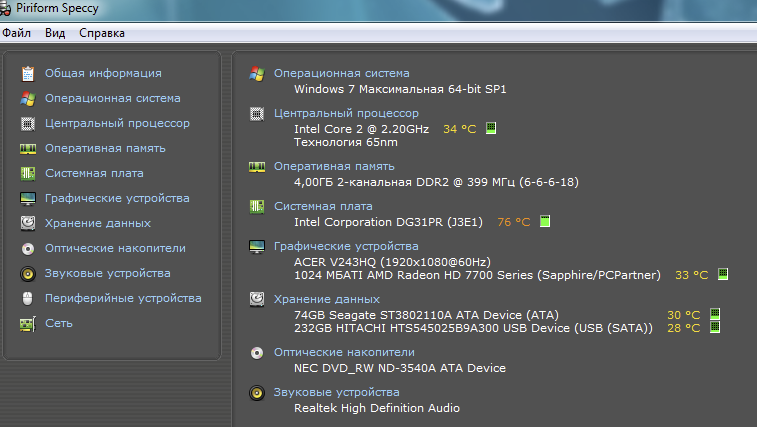The image size is (758, 427).
Task: Open Сеть section in sidebar
Action: pyautogui.click(x=59, y=323)
